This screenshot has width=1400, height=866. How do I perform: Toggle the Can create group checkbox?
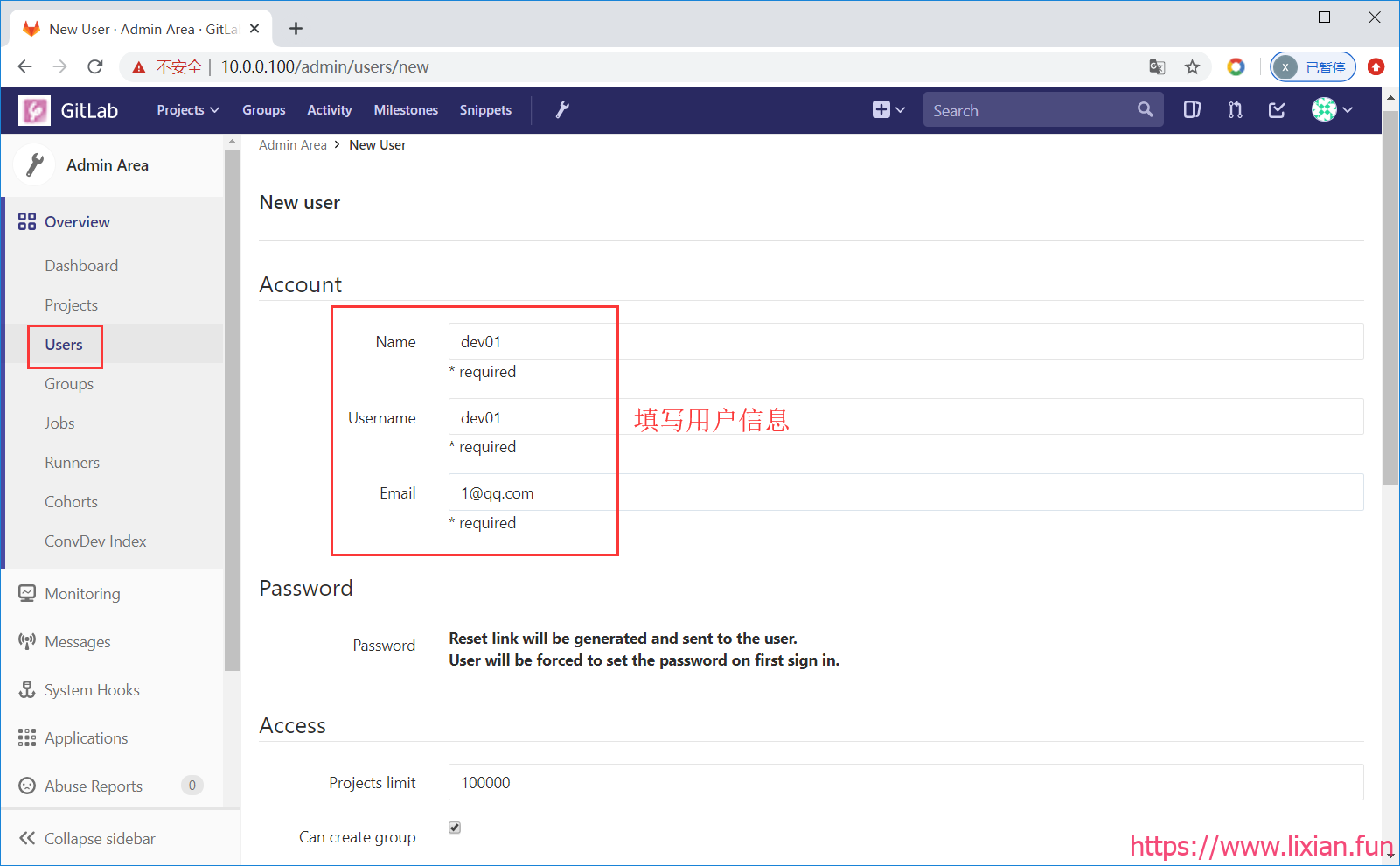455,828
